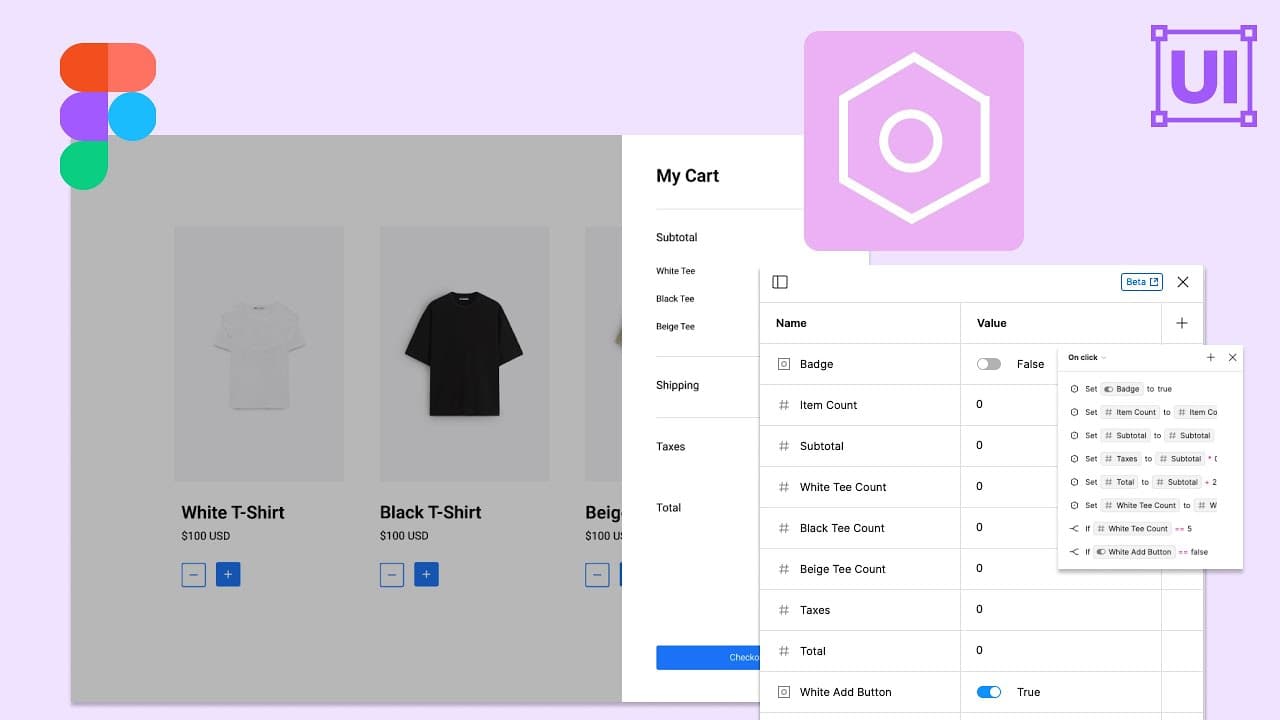Click the minus button under the Beige product
Image resolution: width=1280 pixels, height=720 pixels.
click(597, 575)
